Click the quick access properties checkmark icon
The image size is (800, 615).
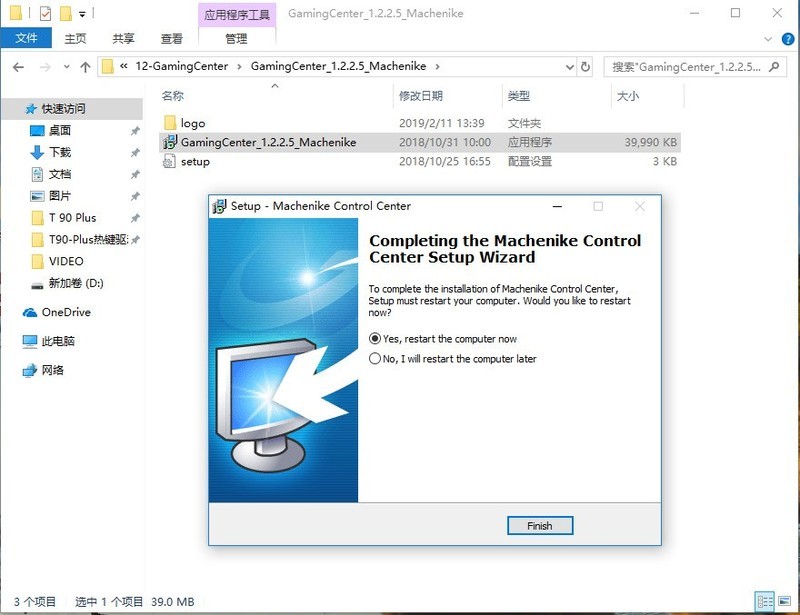[45, 13]
